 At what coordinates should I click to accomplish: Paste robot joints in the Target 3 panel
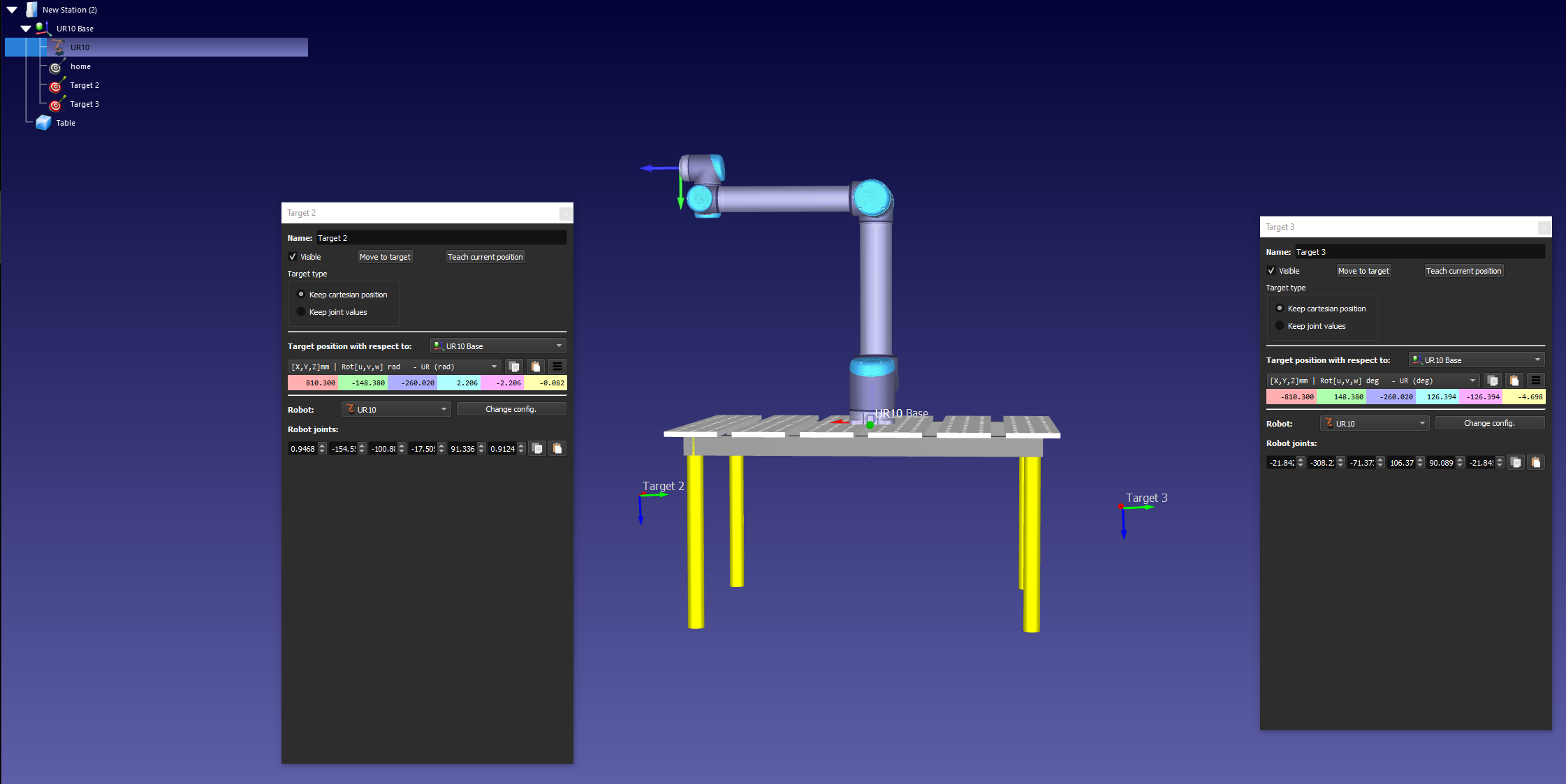(1536, 463)
